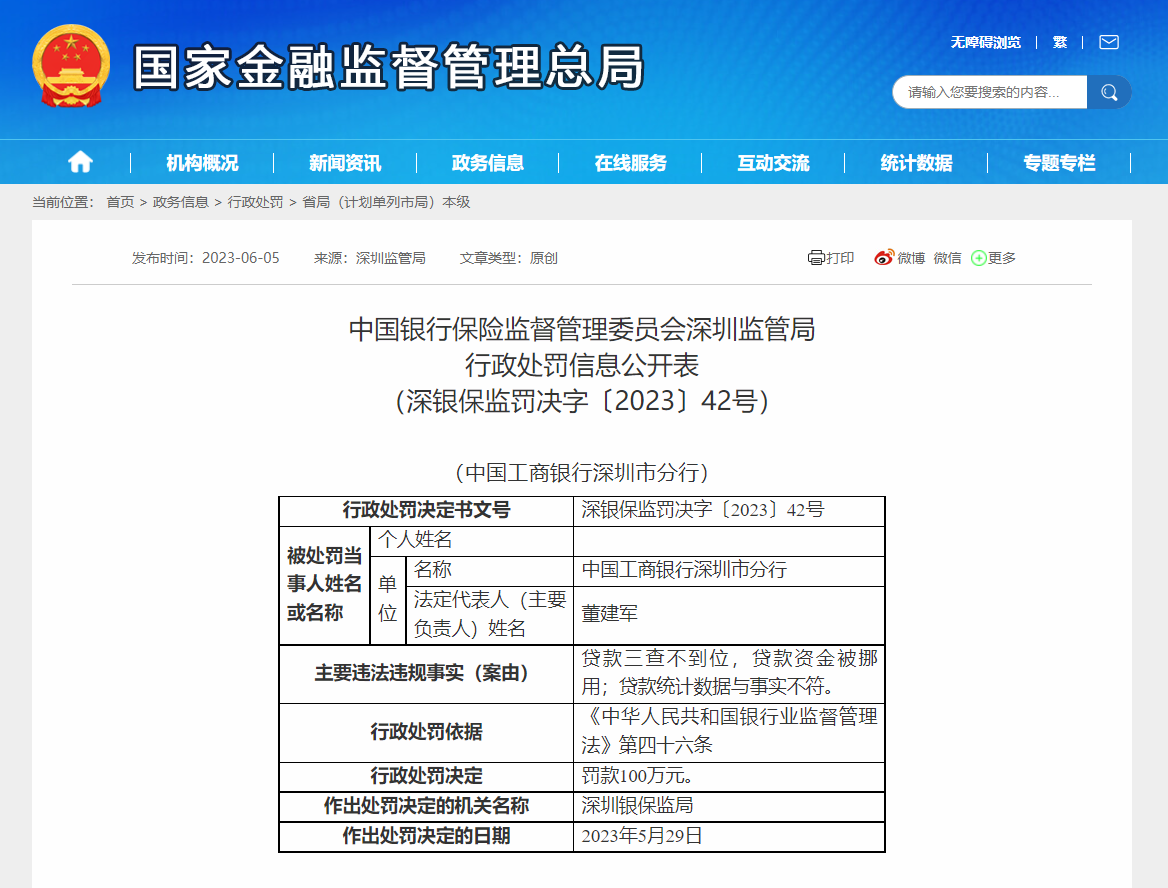Click the printer icon beside 打印
1168x888 pixels.
click(816, 258)
